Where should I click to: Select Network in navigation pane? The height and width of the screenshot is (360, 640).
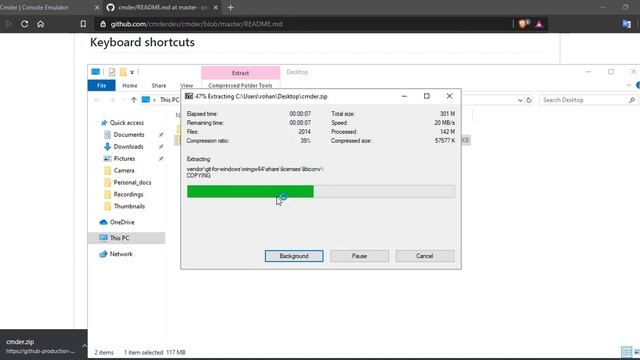121,254
